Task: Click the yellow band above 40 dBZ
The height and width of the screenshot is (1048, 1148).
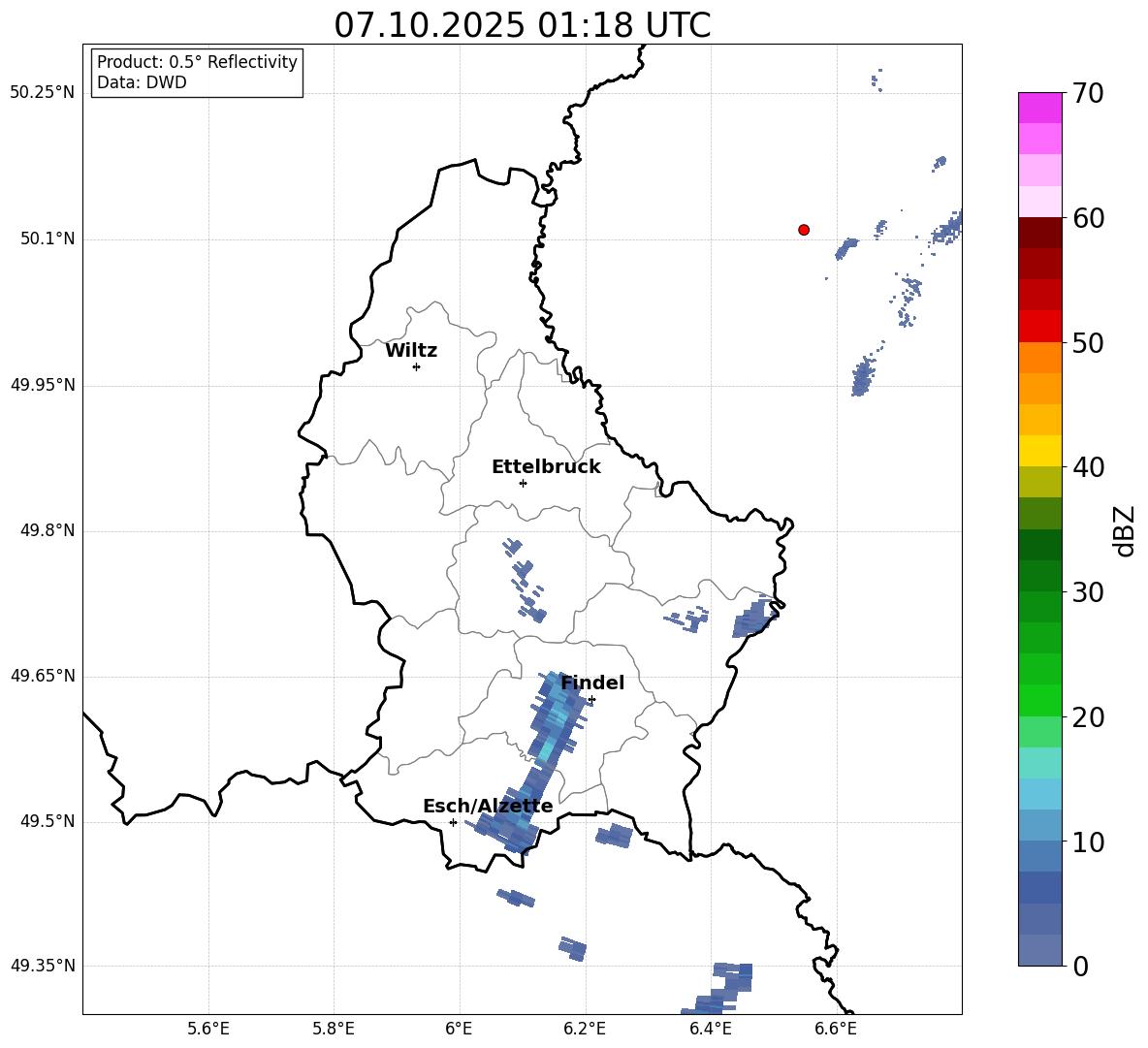Action: tap(1040, 451)
